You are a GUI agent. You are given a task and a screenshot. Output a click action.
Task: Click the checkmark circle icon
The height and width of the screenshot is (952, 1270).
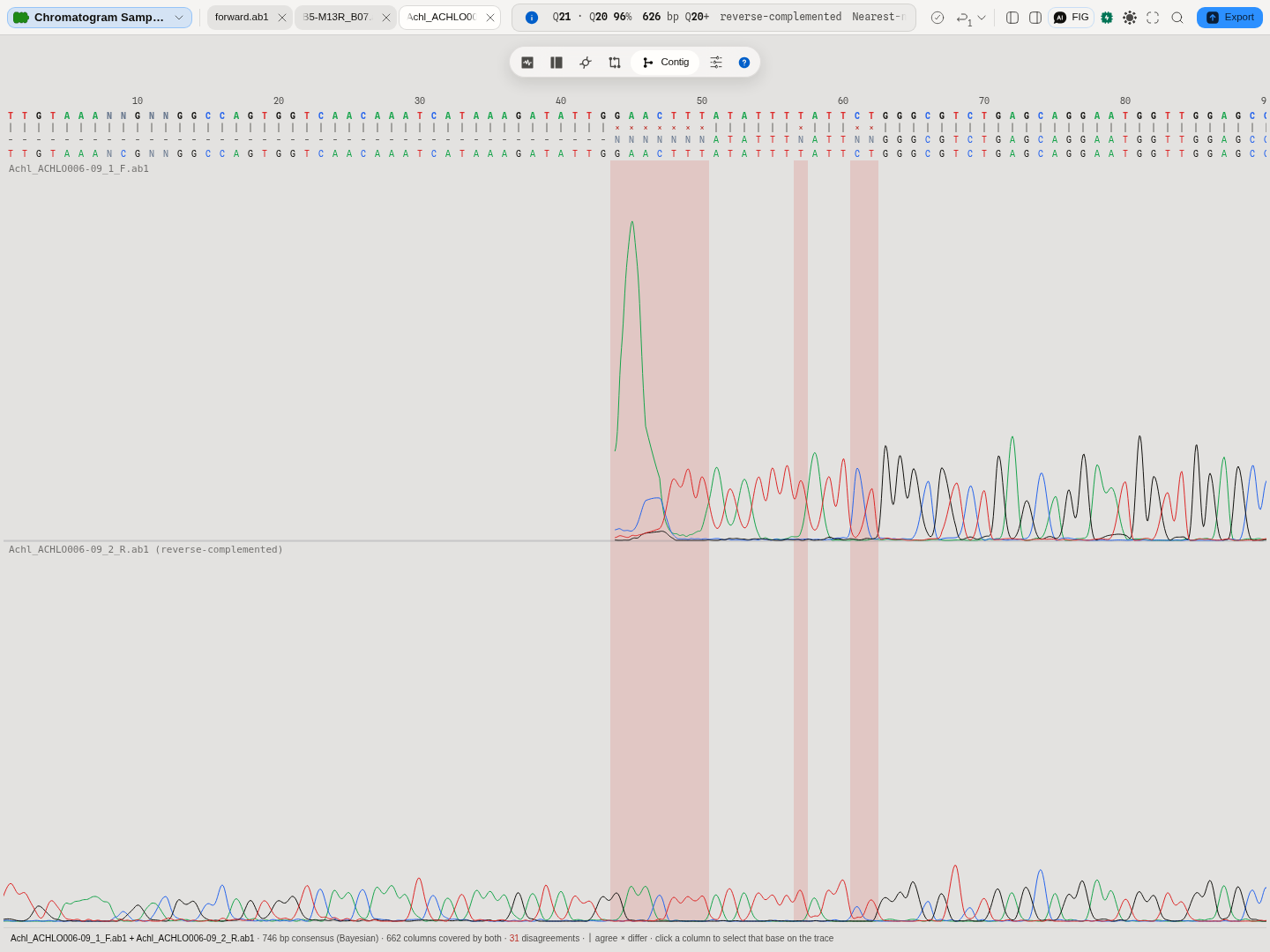coord(938,18)
